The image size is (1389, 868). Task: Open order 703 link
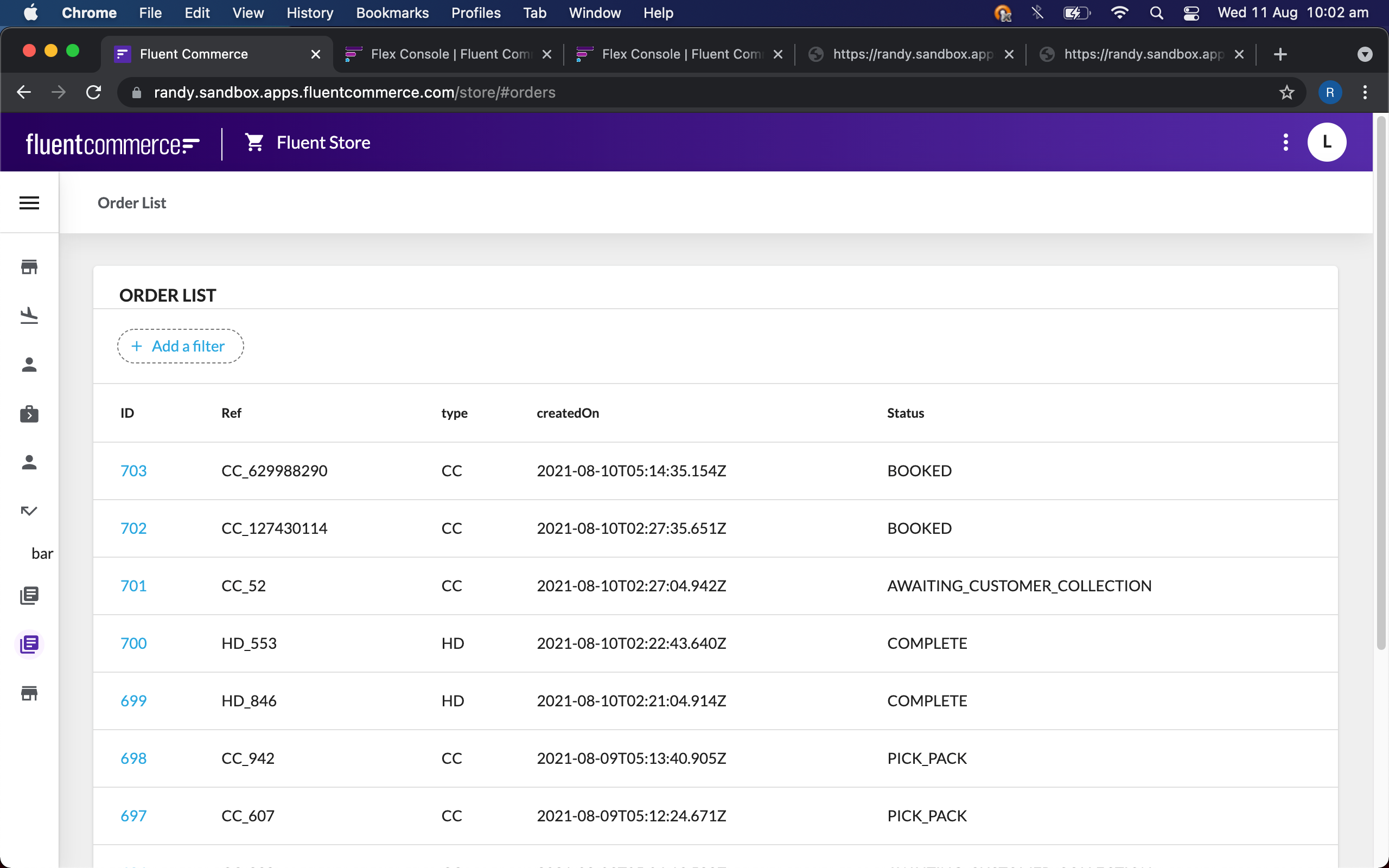point(133,471)
